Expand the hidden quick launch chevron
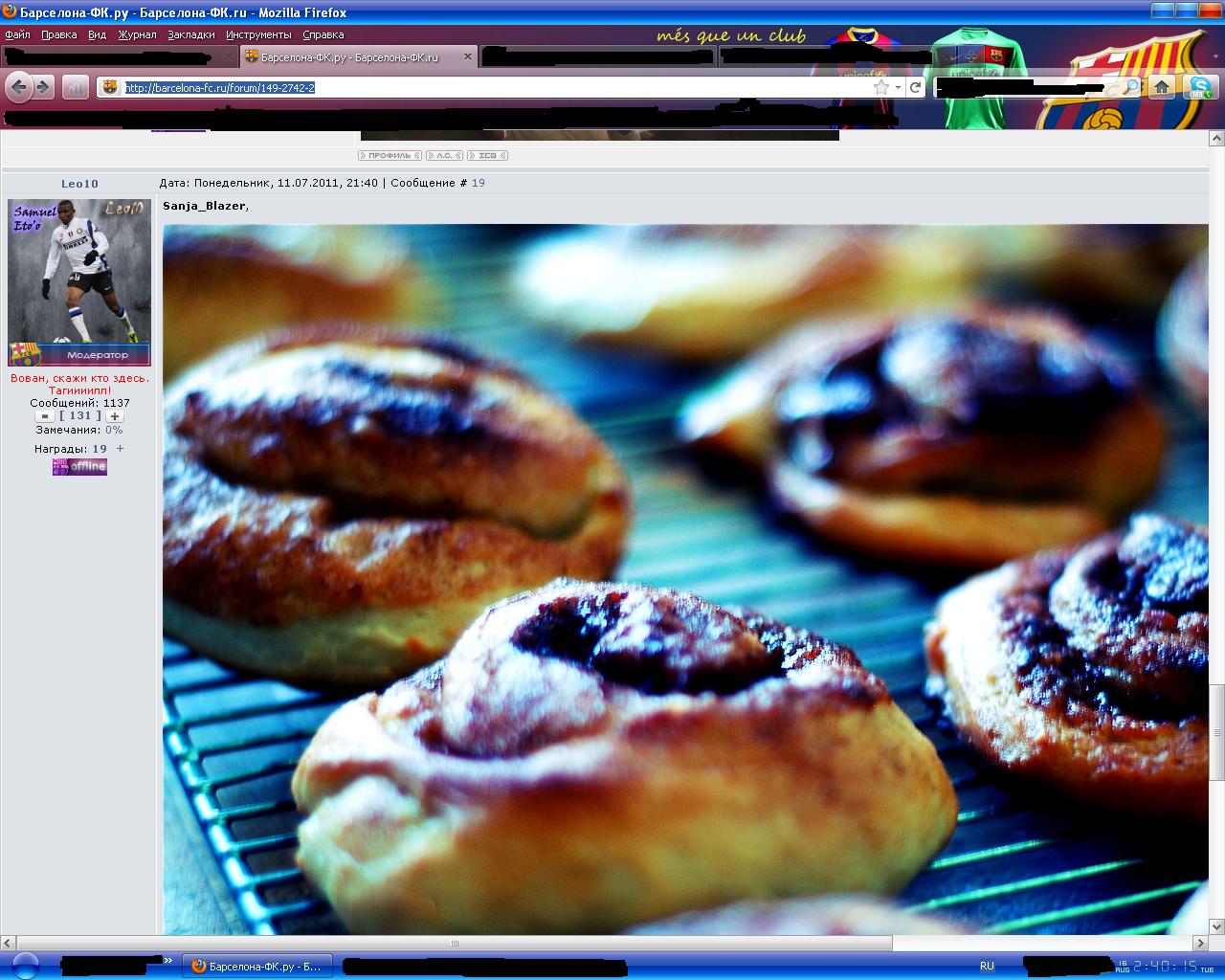This screenshot has height=980, width=1225. click(168, 960)
